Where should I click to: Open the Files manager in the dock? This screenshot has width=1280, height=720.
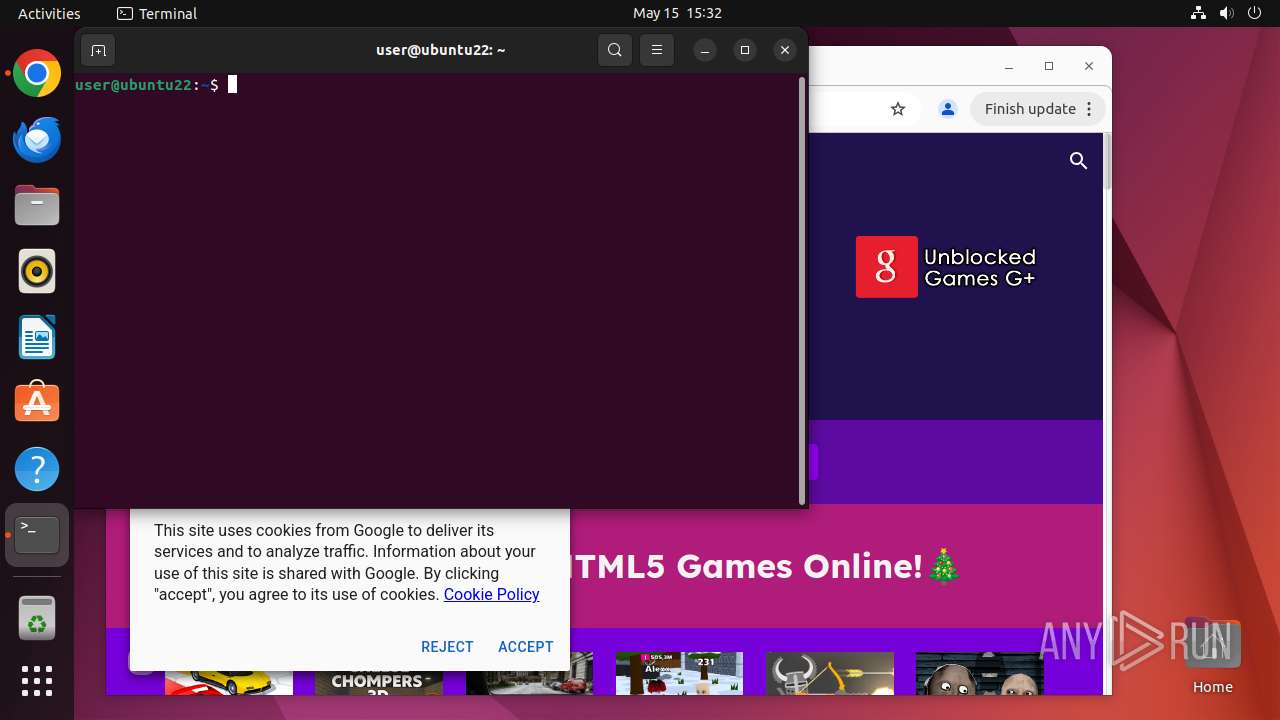tap(37, 206)
